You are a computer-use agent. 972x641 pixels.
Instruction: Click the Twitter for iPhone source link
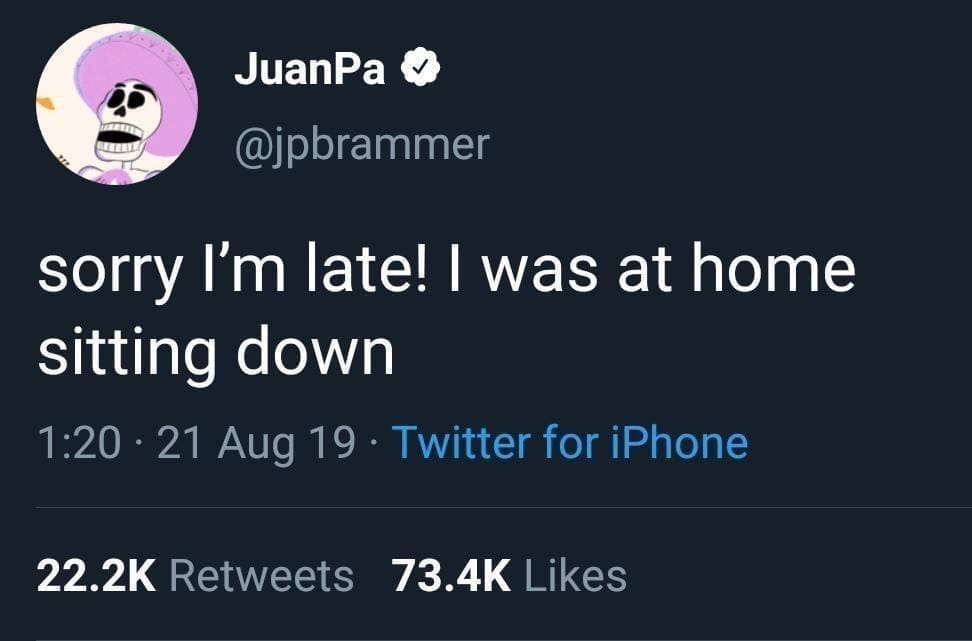tap(569, 442)
